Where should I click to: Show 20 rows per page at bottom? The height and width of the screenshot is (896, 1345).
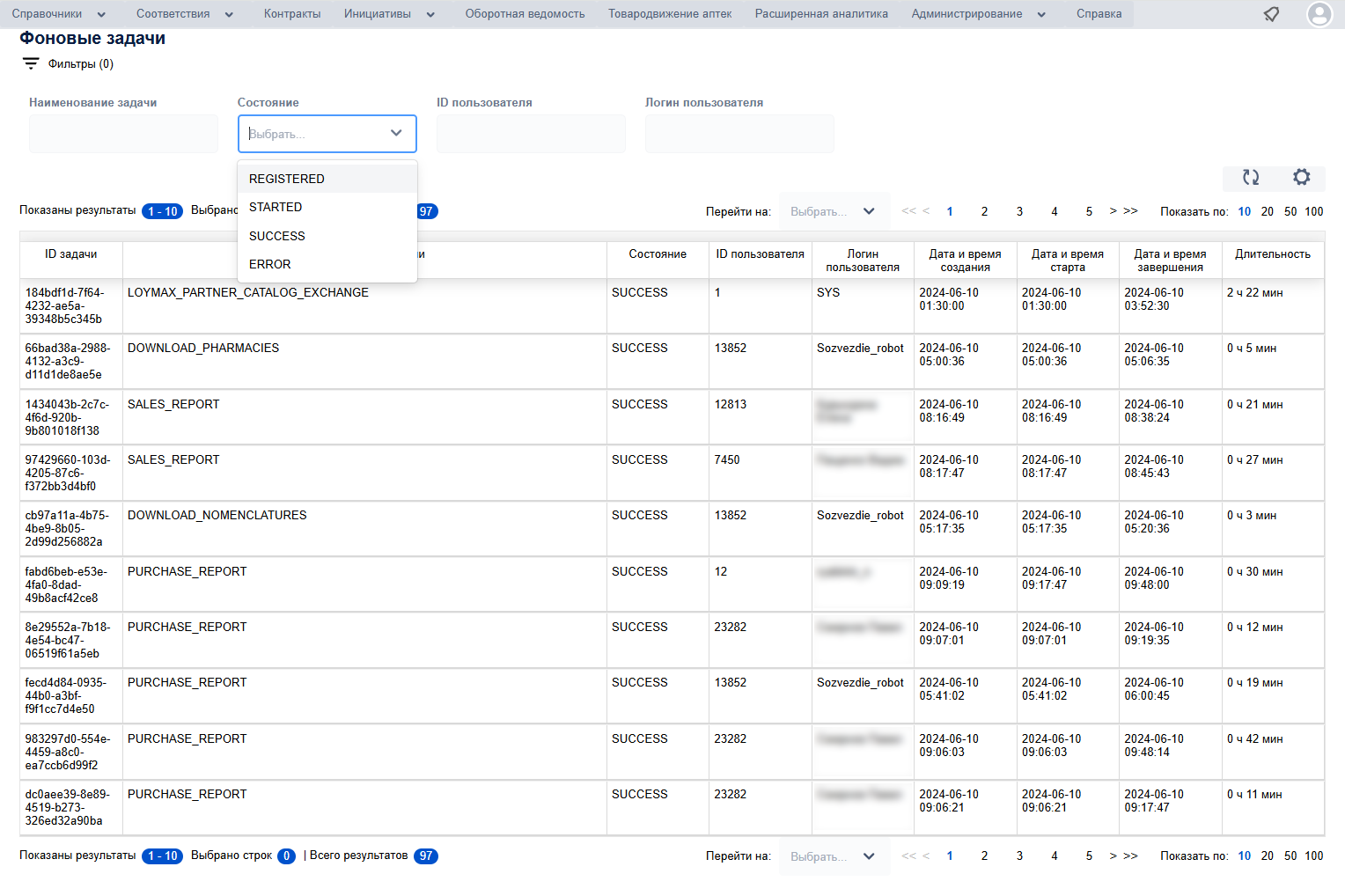[1267, 856]
